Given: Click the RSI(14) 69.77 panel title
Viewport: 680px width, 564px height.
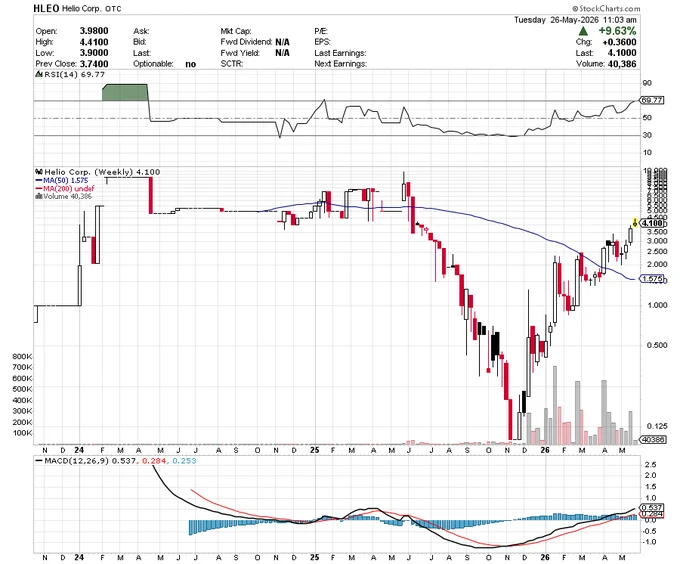Looking at the screenshot, I should click(x=74, y=75).
